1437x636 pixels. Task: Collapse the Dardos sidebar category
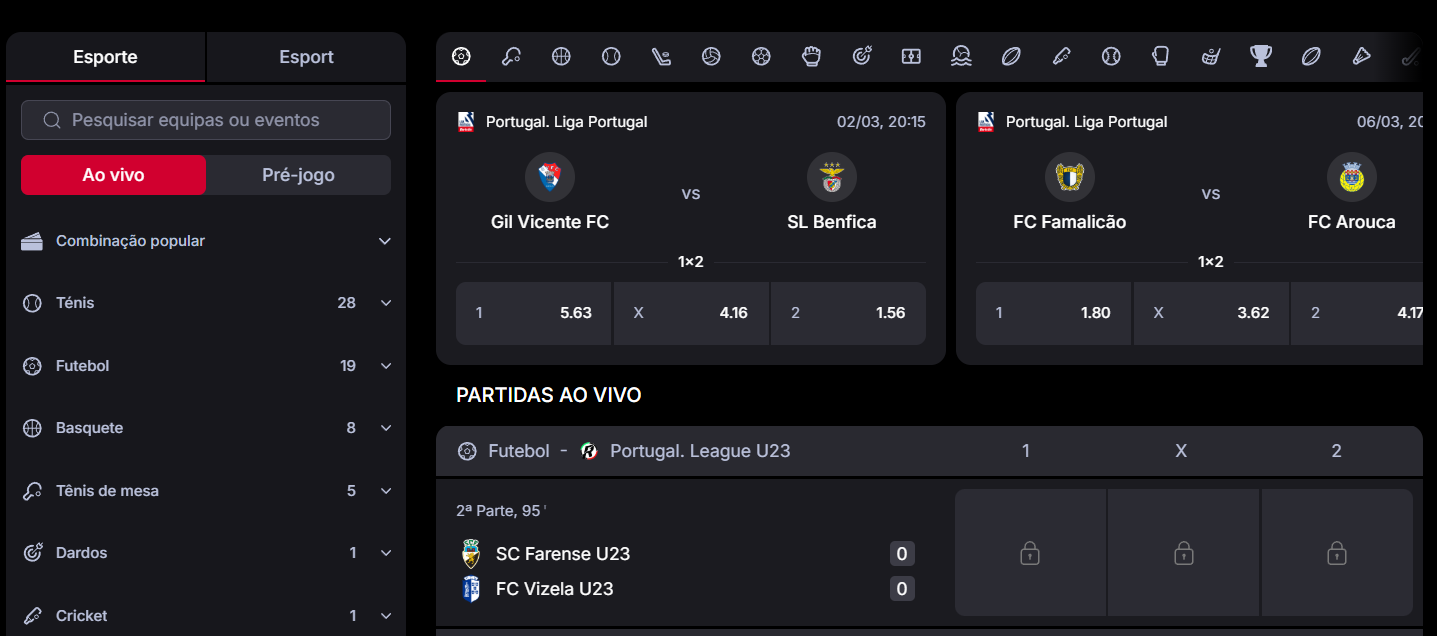[x=385, y=552]
